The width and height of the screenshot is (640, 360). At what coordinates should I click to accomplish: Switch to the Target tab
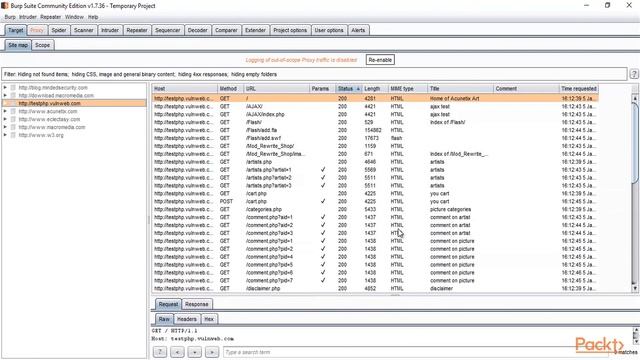pyautogui.click(x=16, y=30)
